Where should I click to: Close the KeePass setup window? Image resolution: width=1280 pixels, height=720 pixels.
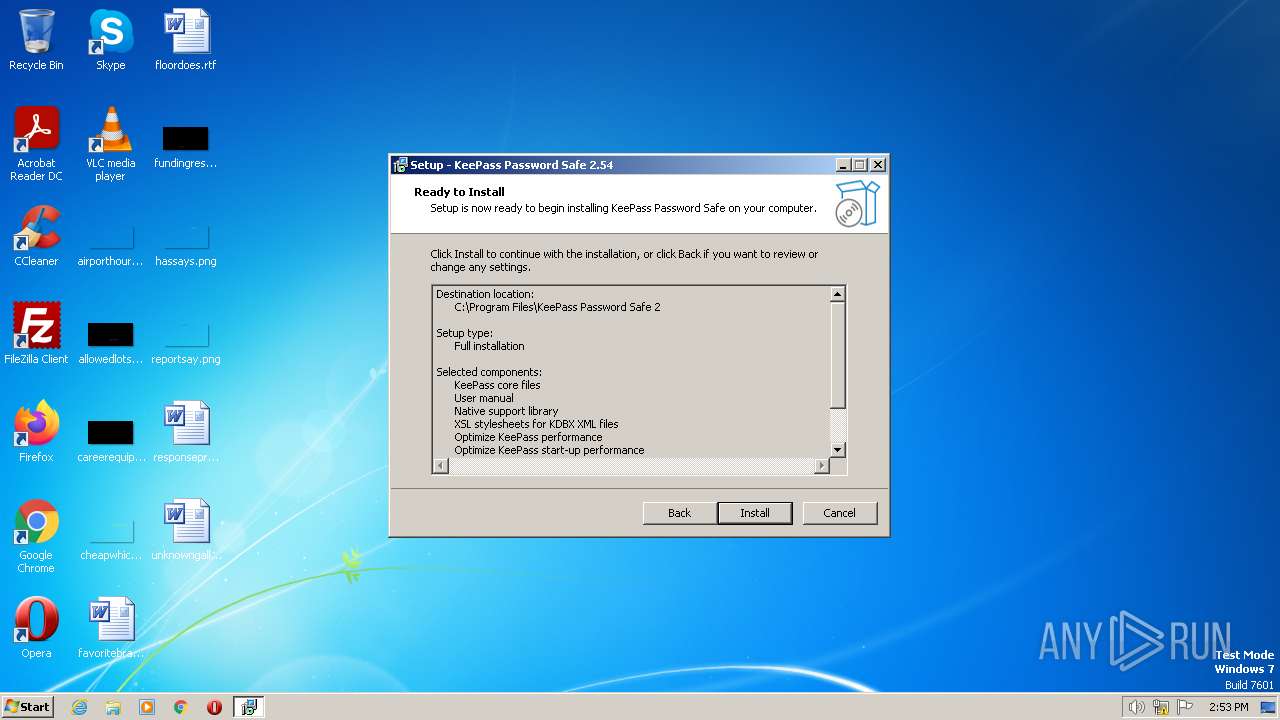(x=878, y=165)
